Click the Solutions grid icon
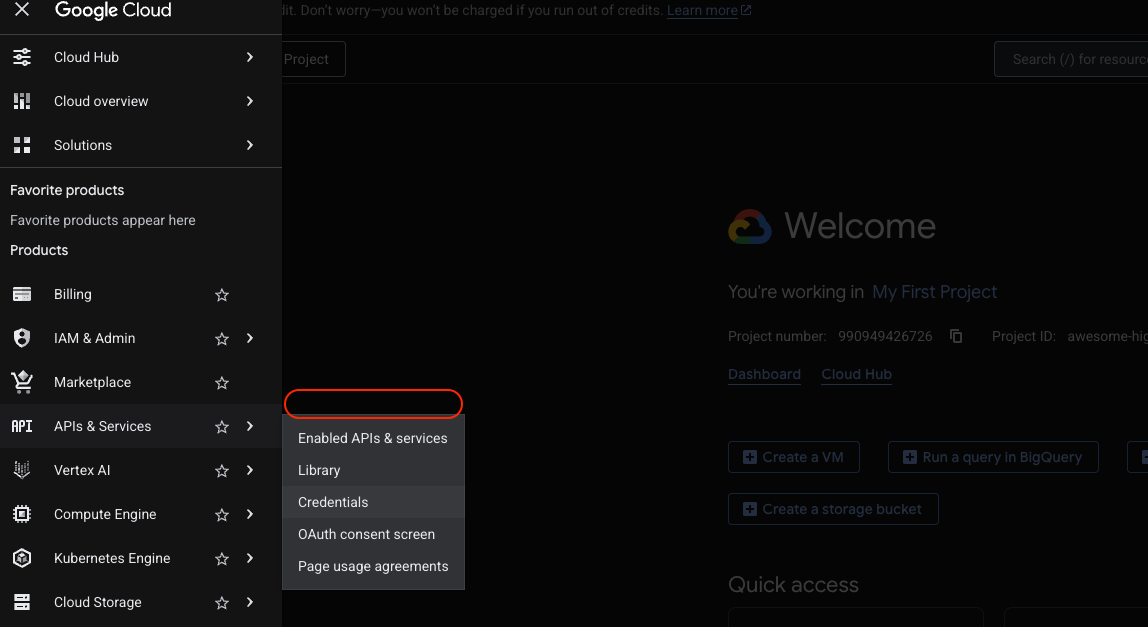The width and height of the screenshot is (1148, 627). (22, 145)
